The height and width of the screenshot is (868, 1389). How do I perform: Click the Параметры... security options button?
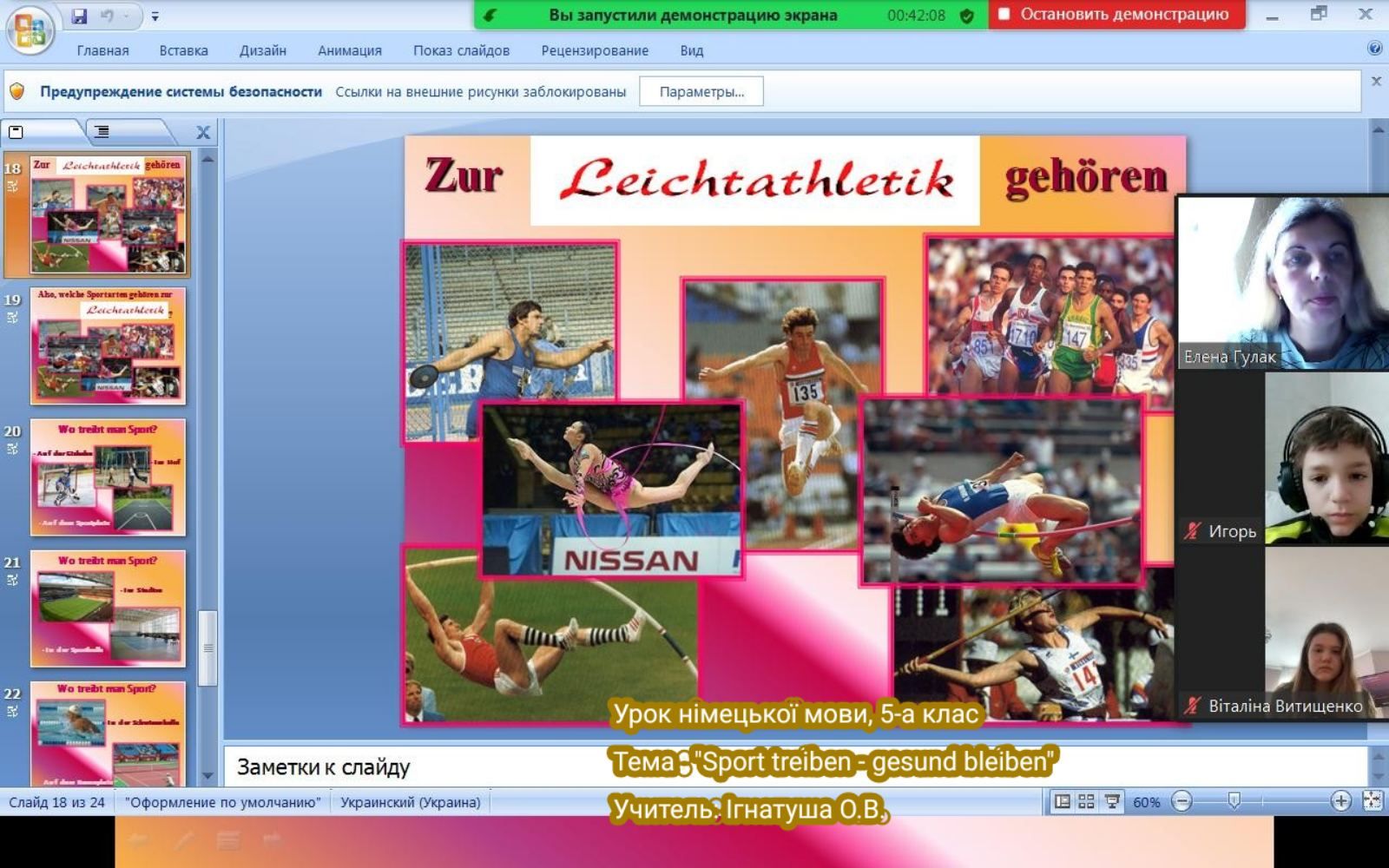701,91
